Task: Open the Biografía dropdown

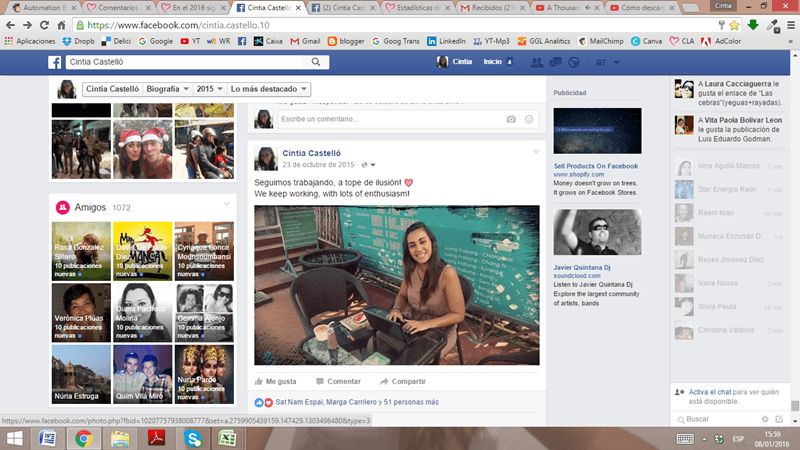Action: (x=166, y=89)
